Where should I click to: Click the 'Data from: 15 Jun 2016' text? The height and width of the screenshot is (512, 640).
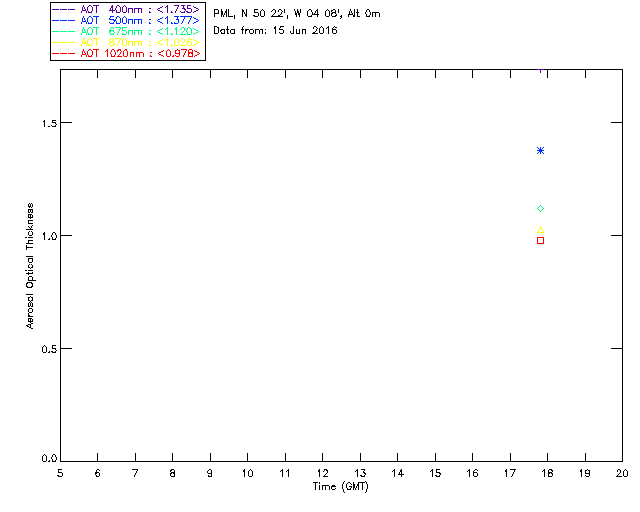coord(276,31)
